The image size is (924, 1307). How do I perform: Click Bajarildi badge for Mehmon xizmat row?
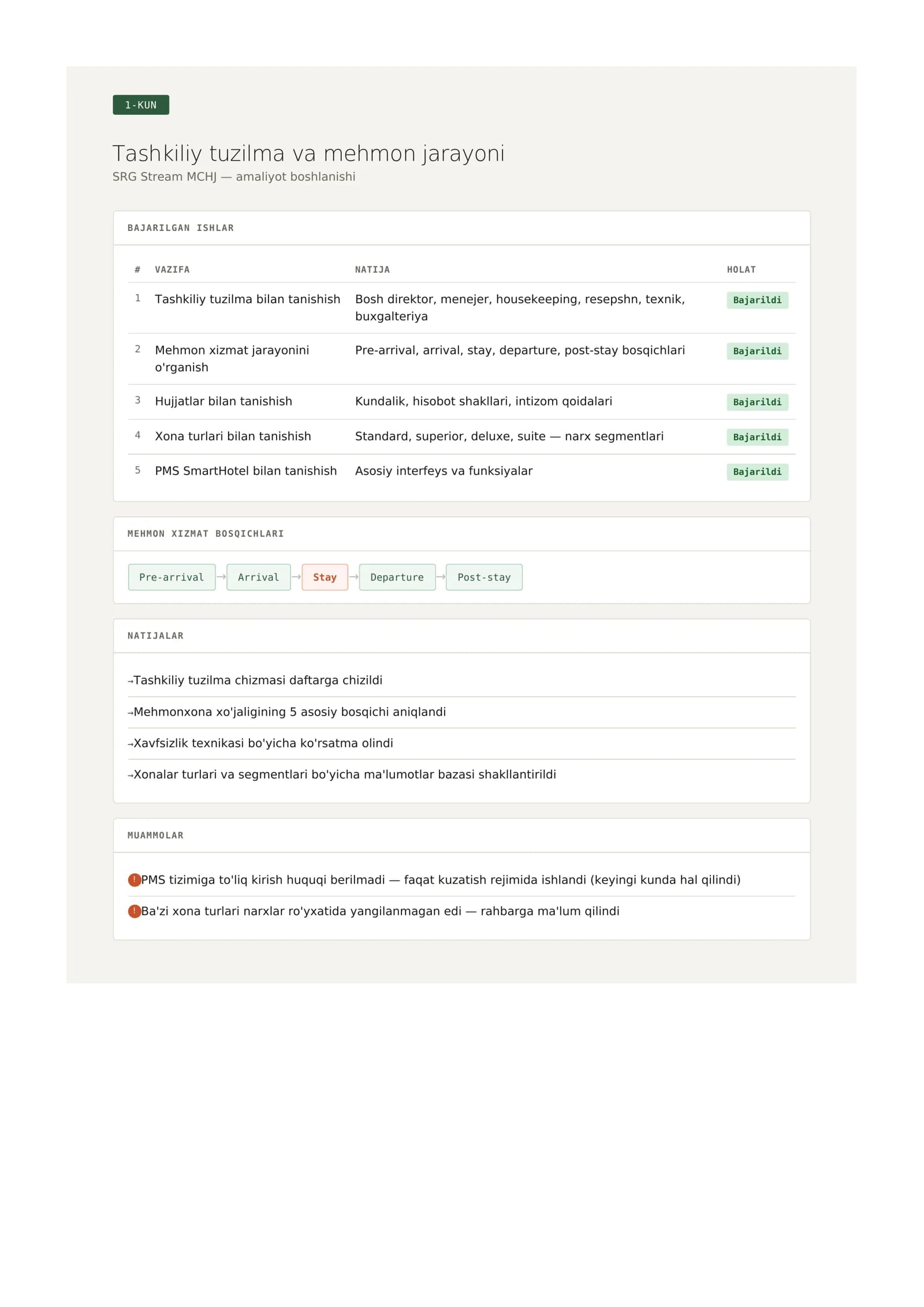(x=757, y=351)
